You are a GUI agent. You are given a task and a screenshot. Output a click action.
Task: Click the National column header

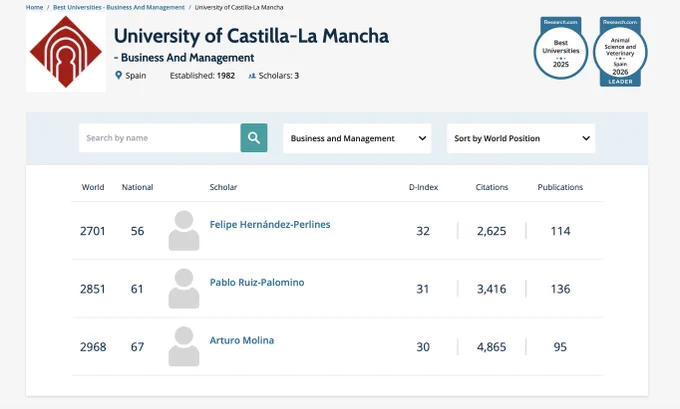coord(137,187)
